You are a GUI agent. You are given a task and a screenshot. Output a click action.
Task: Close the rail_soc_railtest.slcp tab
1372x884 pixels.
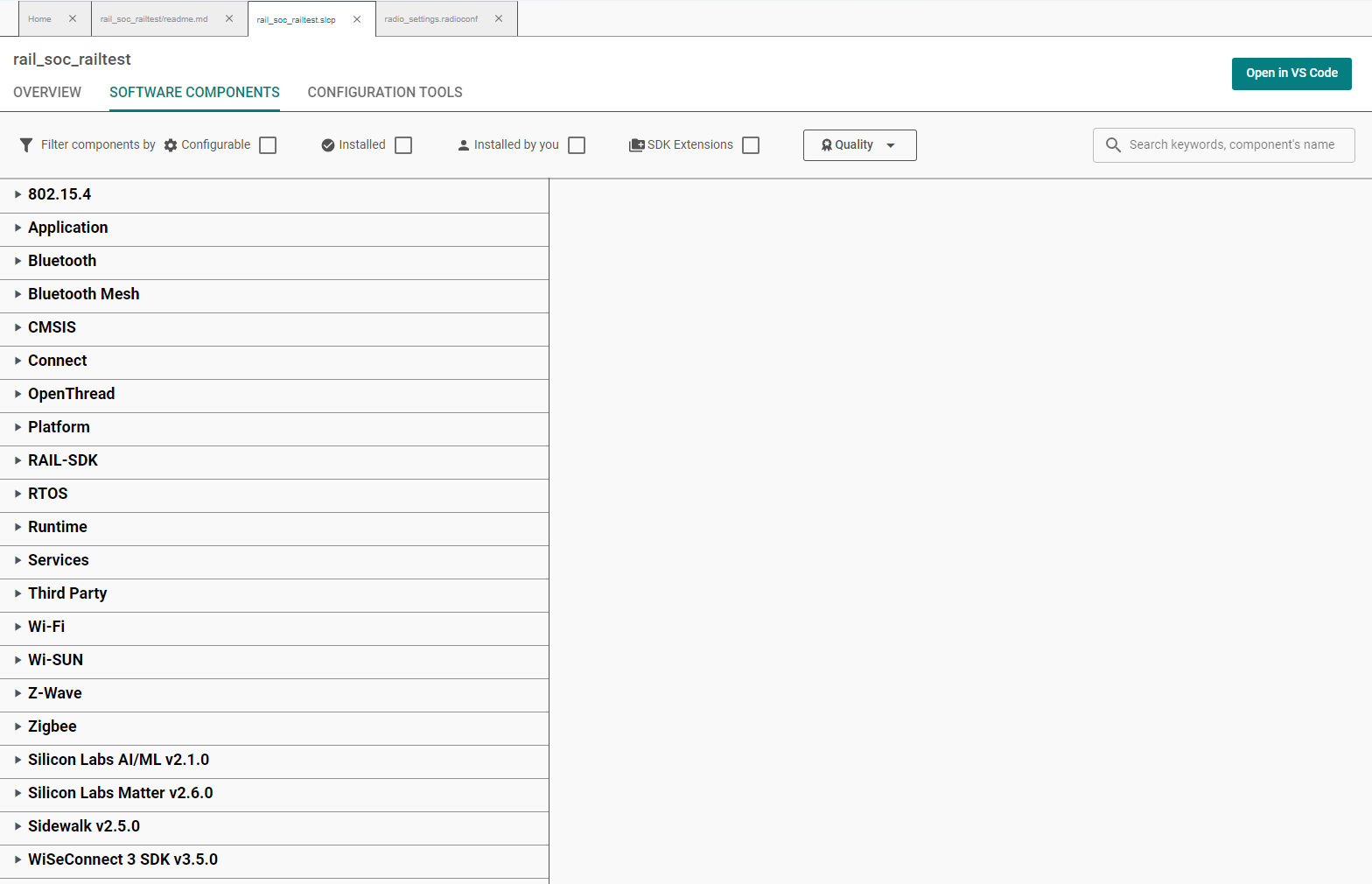coord(357,19)
